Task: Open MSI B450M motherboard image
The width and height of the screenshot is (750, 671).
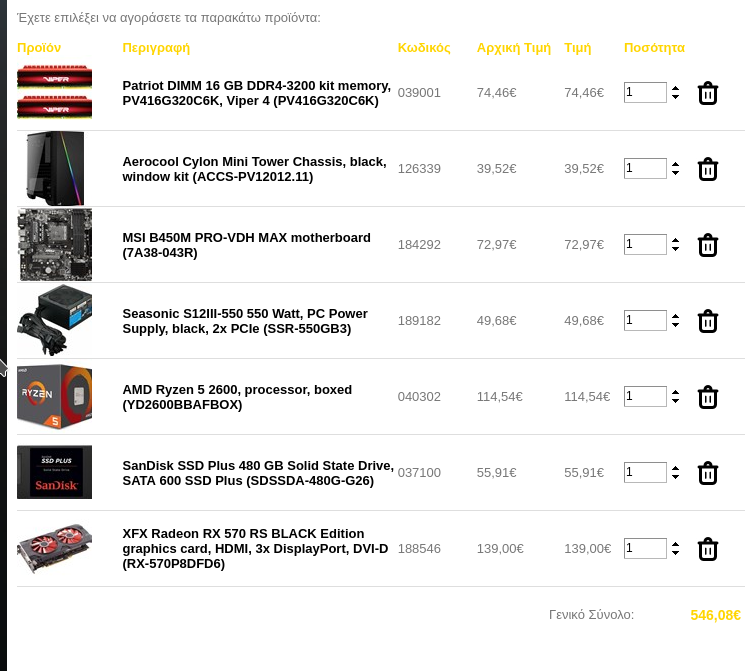Action: 55,244
